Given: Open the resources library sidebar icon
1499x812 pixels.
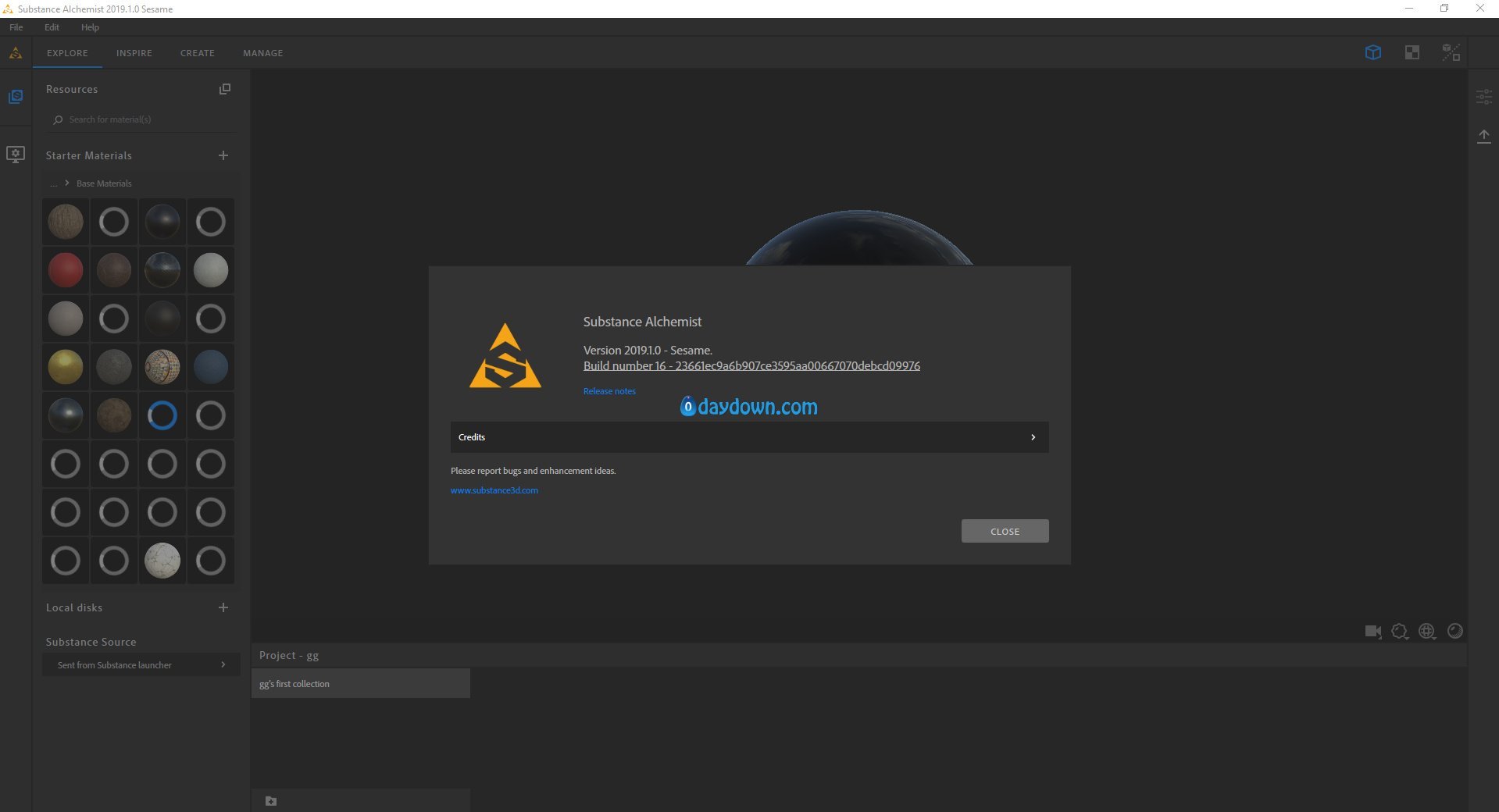Looking at the screenshot, I should [x=16, y=95].
